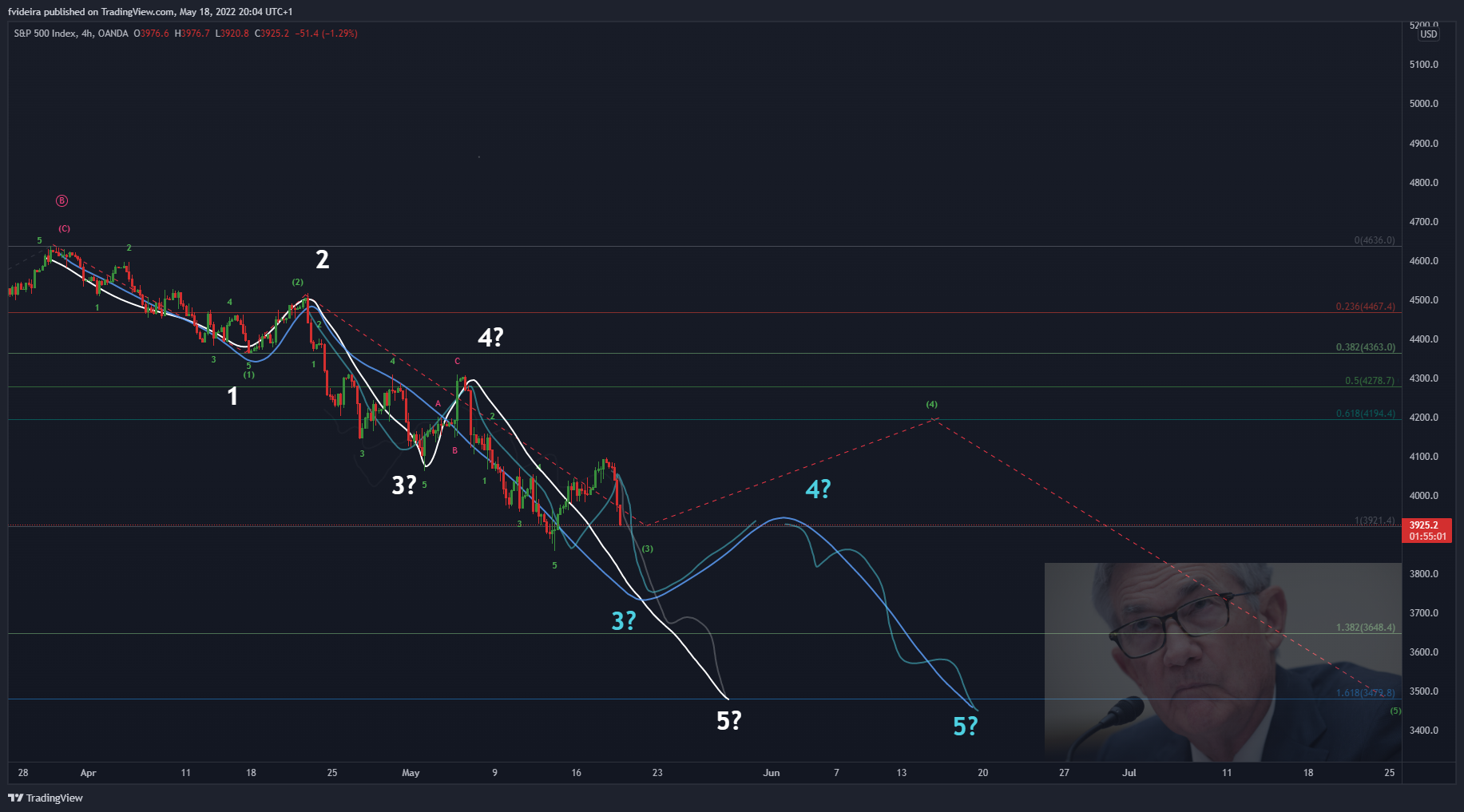Click the TradingView logo at the bottom
This screenshot has width=1464, height=812.
pos(46,798)
